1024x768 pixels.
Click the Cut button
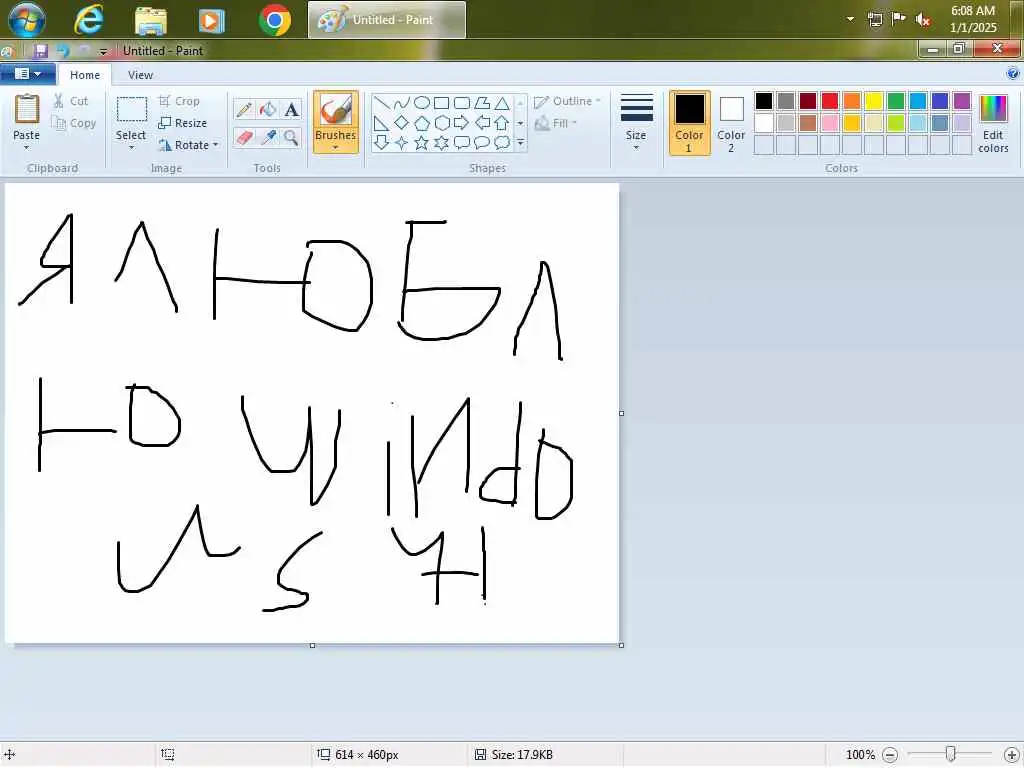coord(71,101)
